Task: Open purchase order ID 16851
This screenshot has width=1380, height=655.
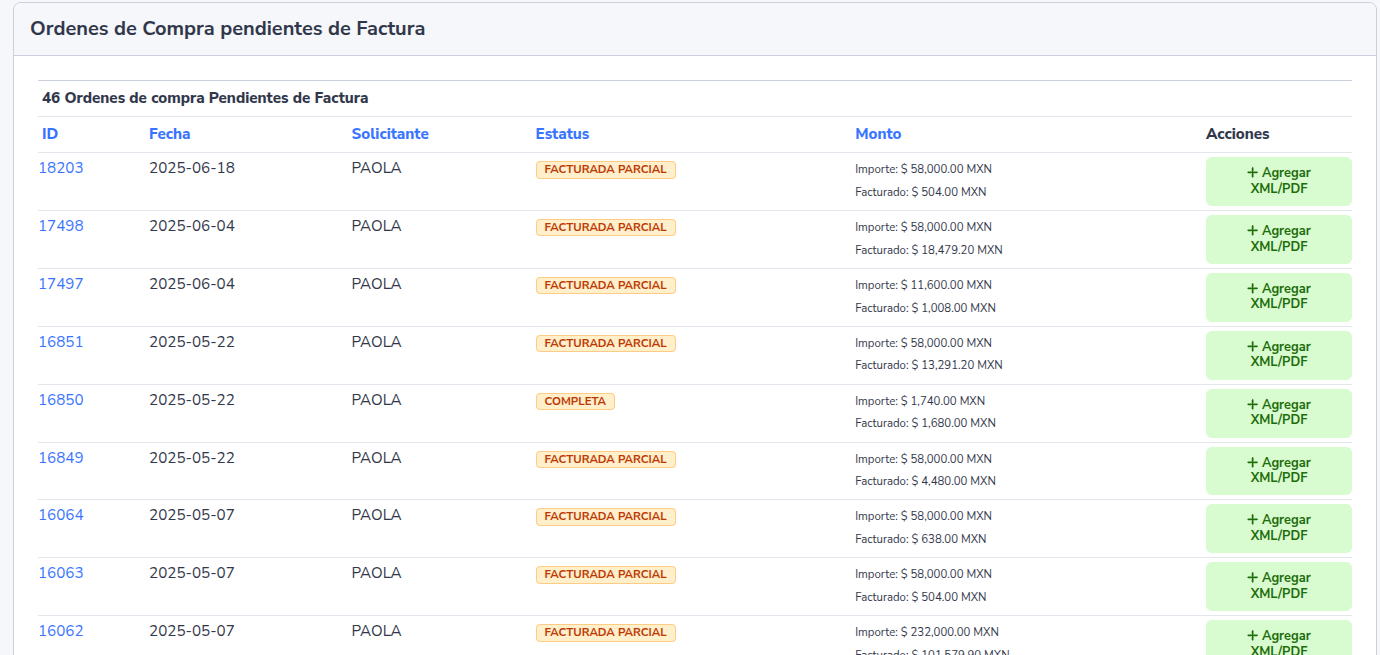Action: point(61,342)
